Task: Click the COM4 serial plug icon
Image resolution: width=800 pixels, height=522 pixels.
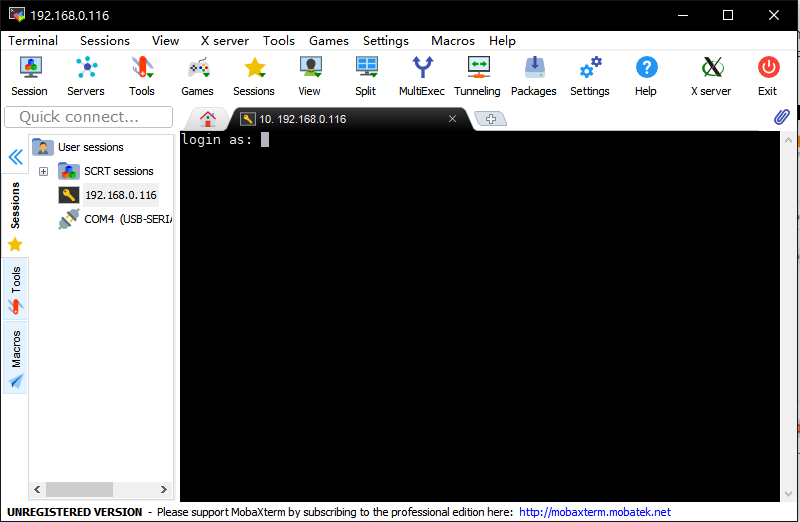Action: [x=68, y=219]
